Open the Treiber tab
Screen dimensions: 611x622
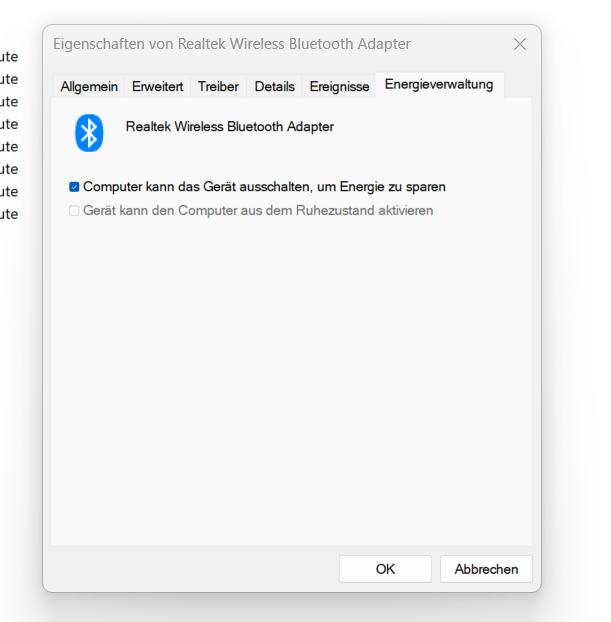[218, 86]
